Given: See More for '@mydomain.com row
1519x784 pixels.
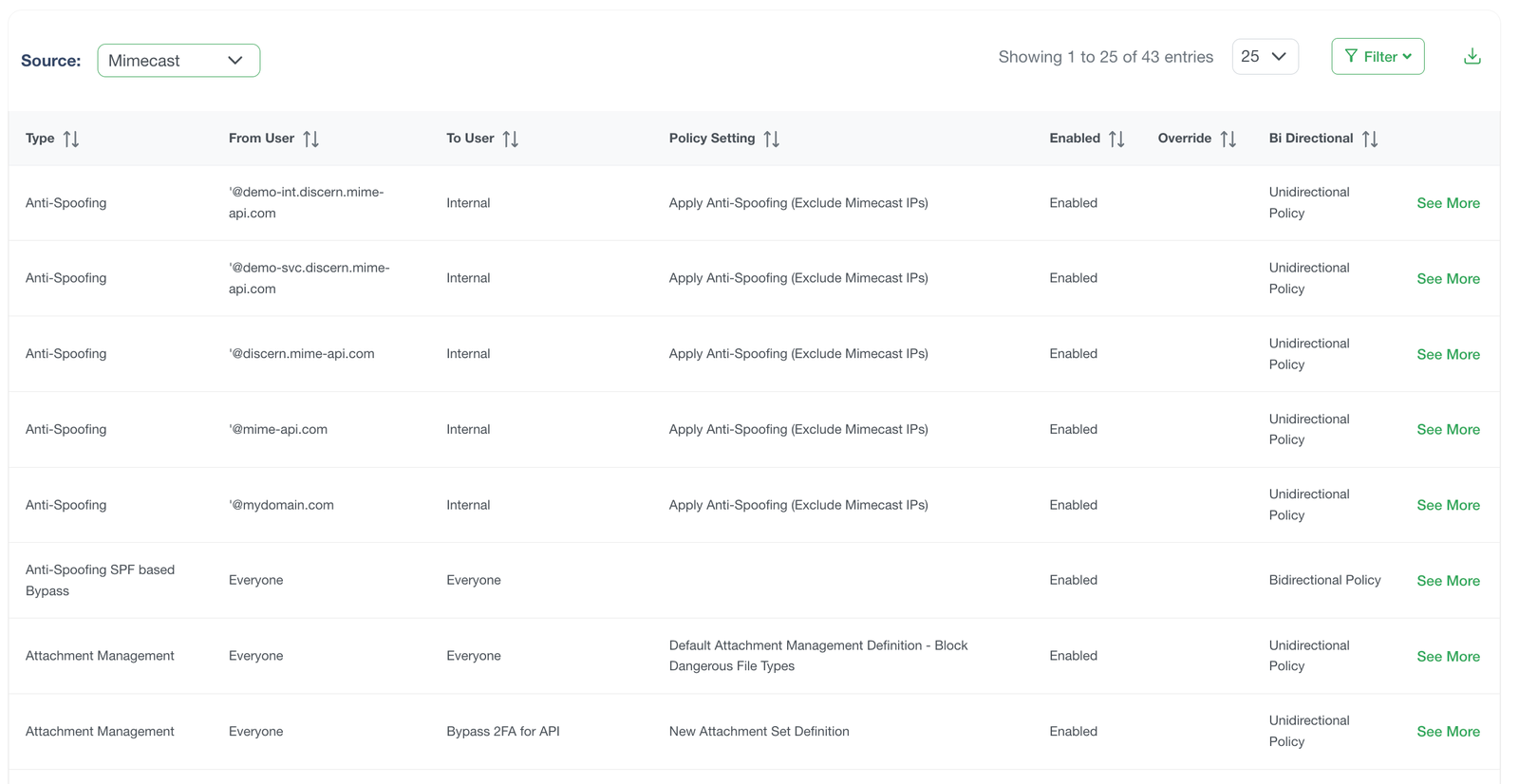Looking at the screenshot, I should pos(1448,506).
